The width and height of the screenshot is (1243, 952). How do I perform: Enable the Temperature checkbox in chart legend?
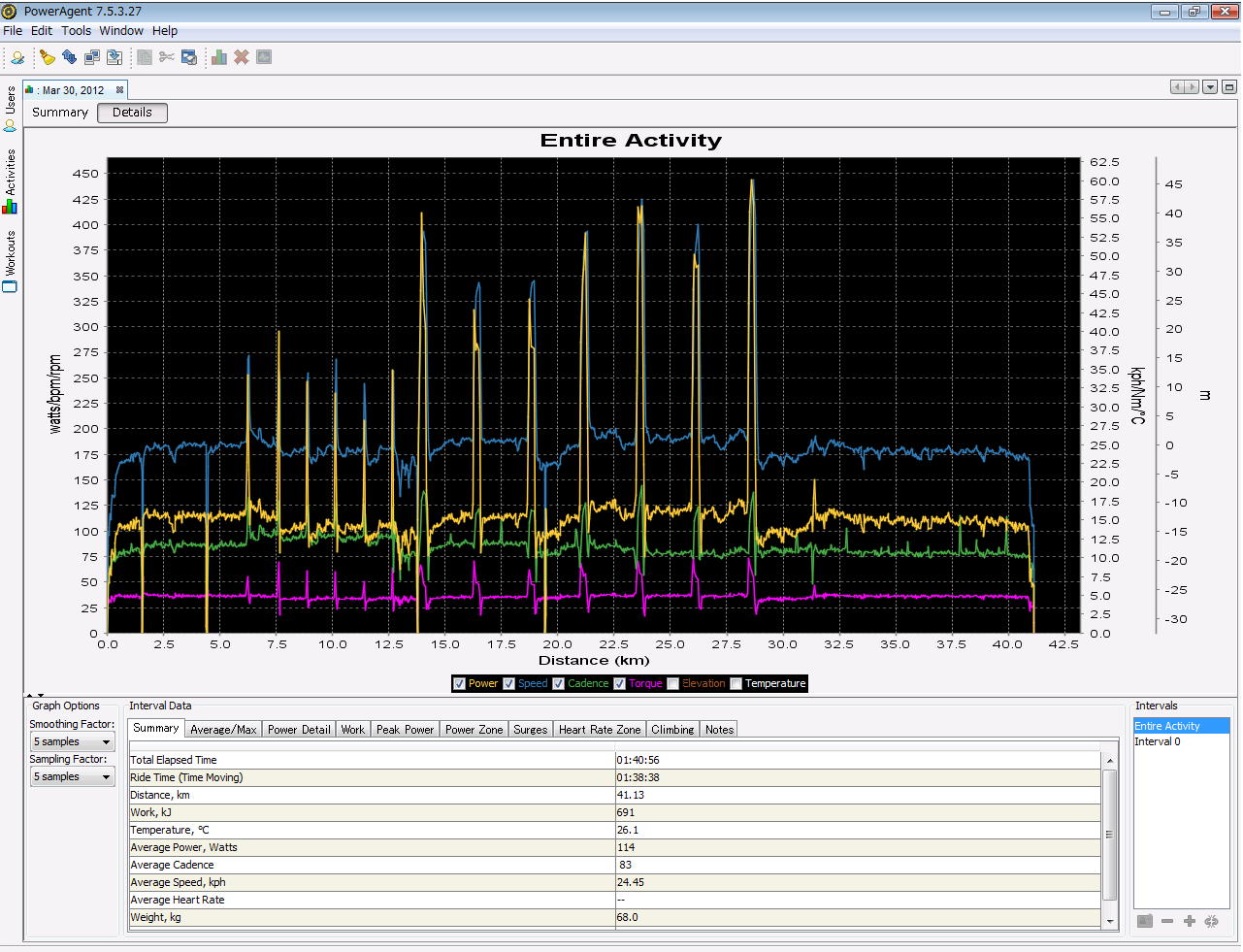736,683
